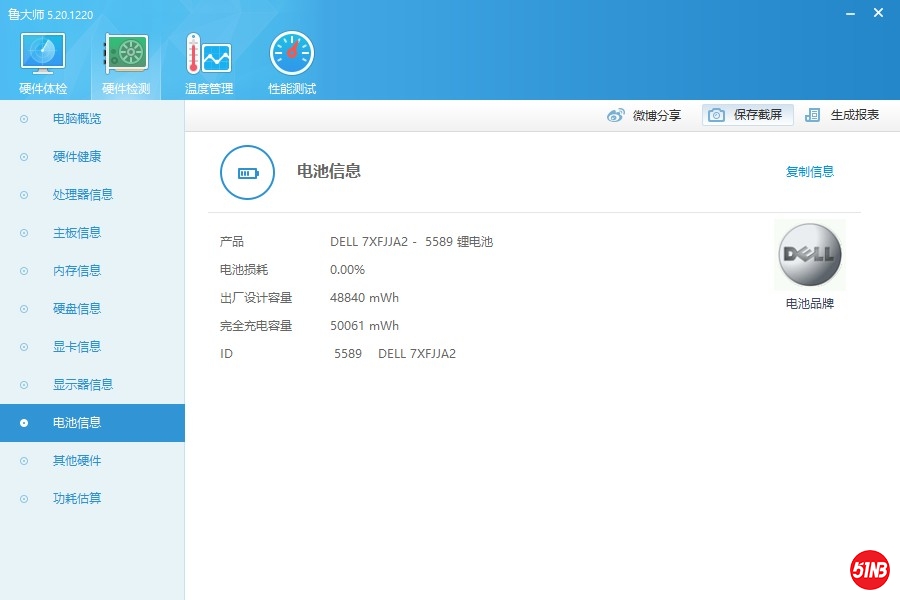This screenshot has width=900, height=600.
Task: Go to 硬件健康 in the sidebar
Action: point(77,157)
